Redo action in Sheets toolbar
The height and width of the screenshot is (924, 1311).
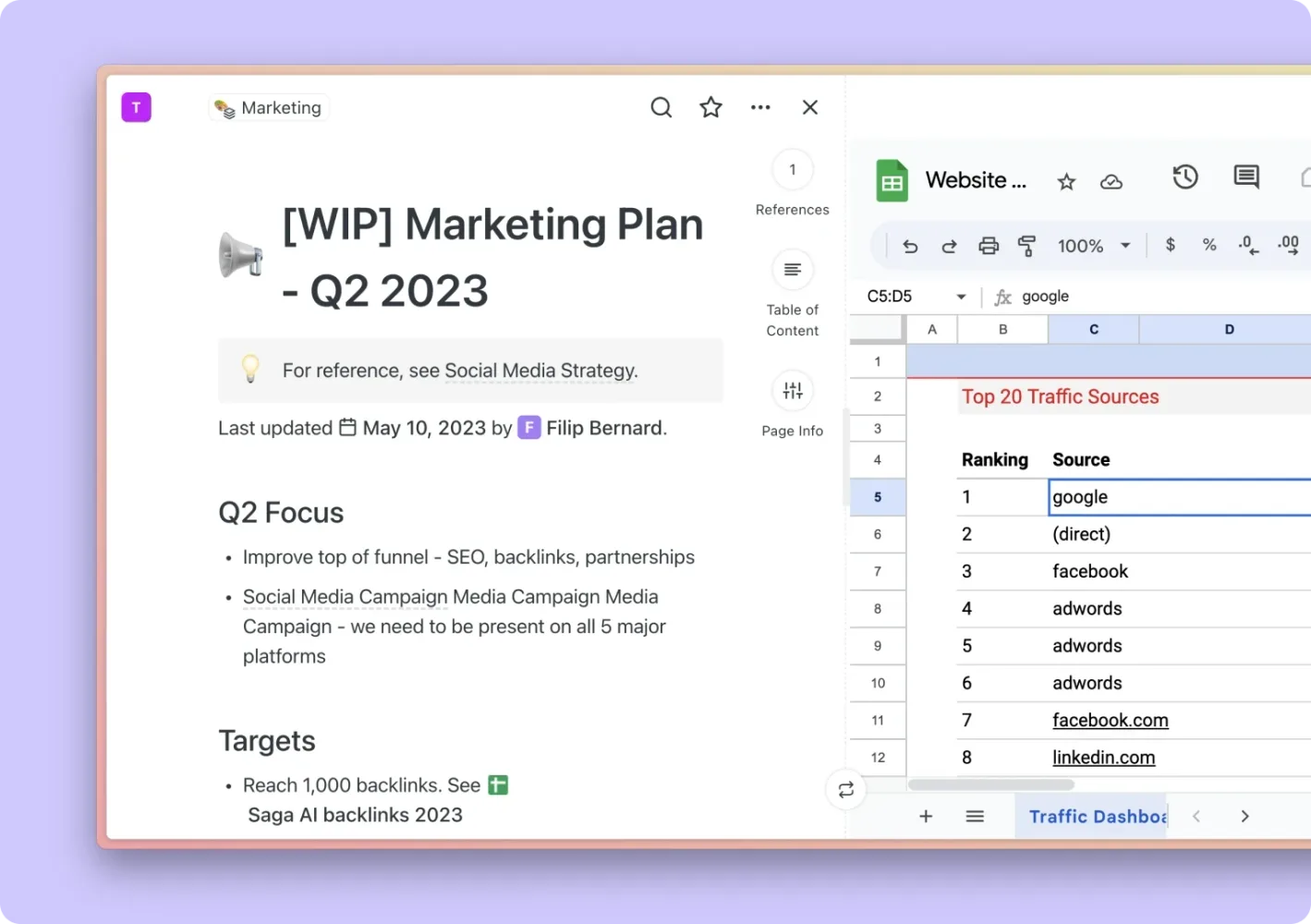click(x=949, y=246)
